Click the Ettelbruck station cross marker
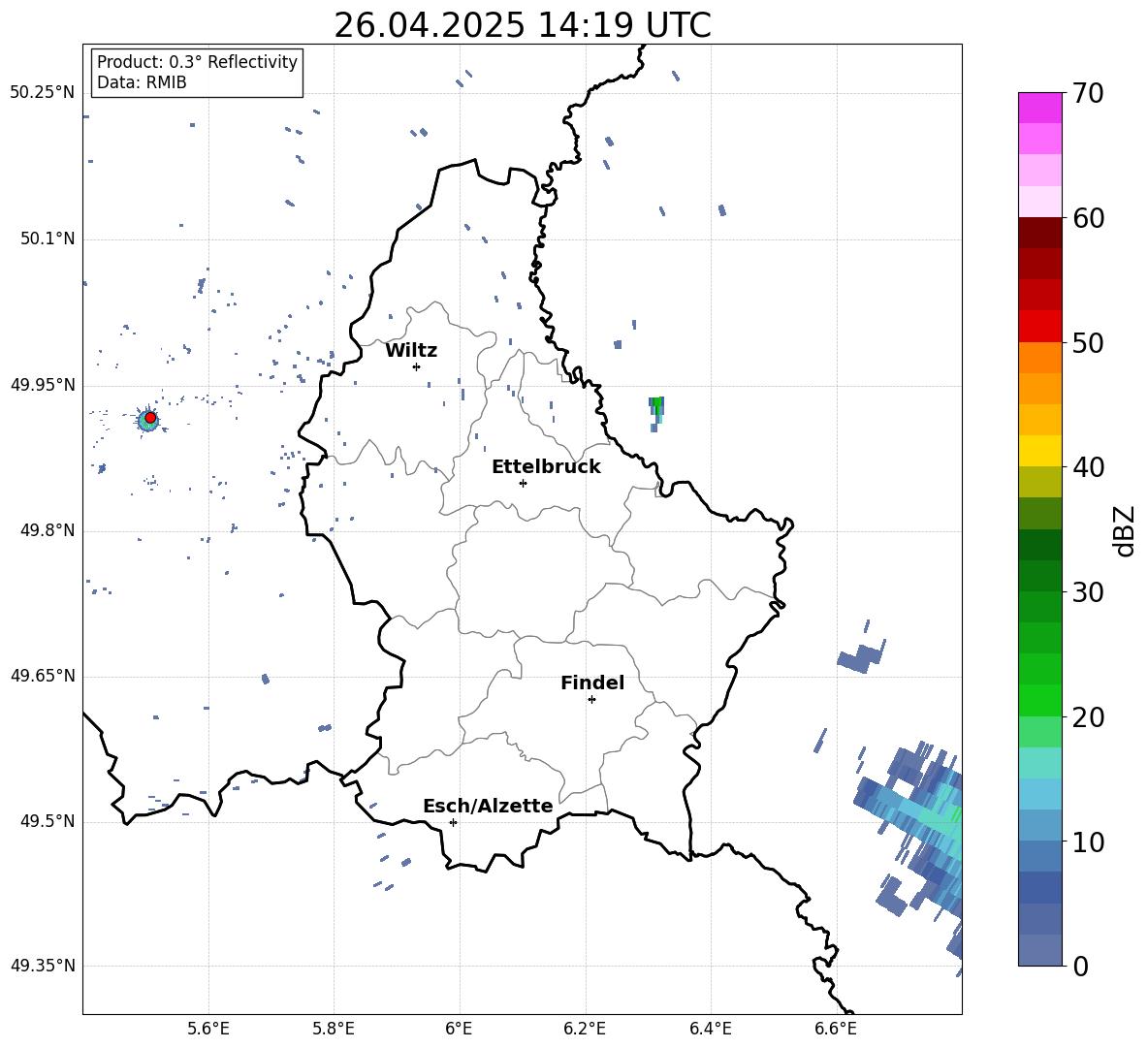1148x1048 pixels. point(523,483)
